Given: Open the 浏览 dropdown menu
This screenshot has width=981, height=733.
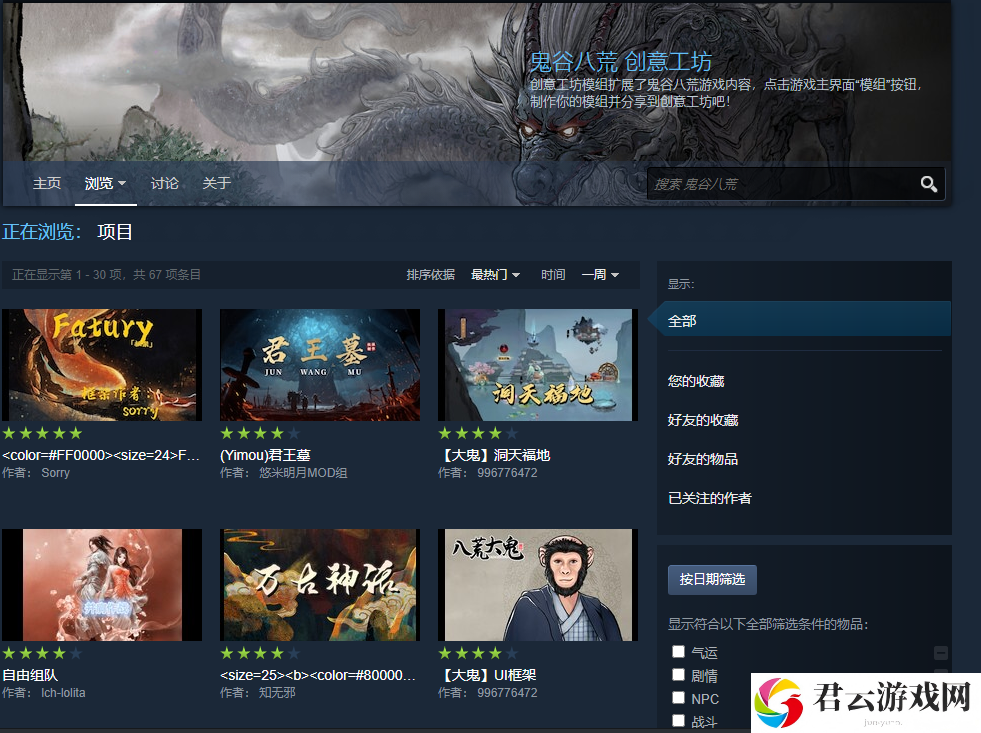Looking at the screenshot, I should point(105,183).
